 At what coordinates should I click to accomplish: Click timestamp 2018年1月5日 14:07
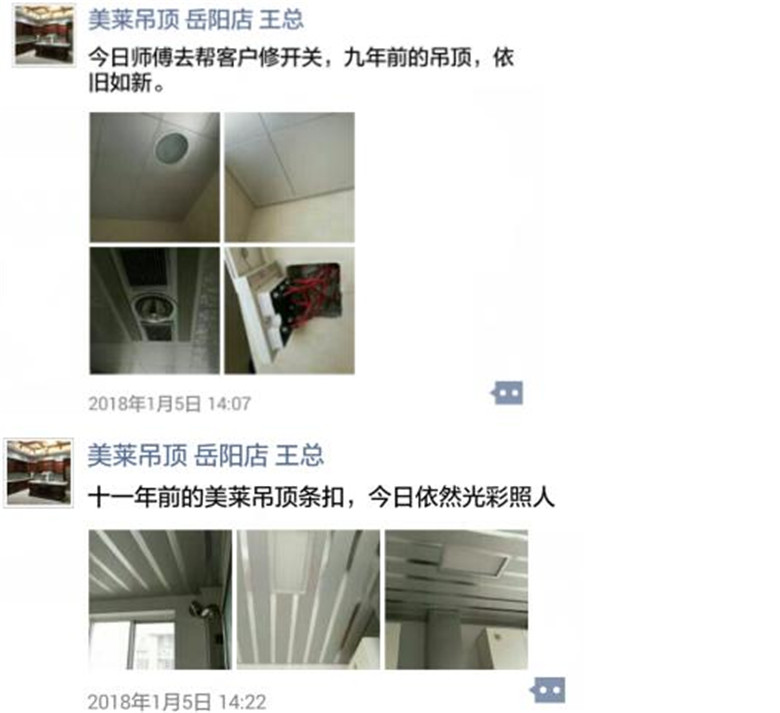pos(170,404)
